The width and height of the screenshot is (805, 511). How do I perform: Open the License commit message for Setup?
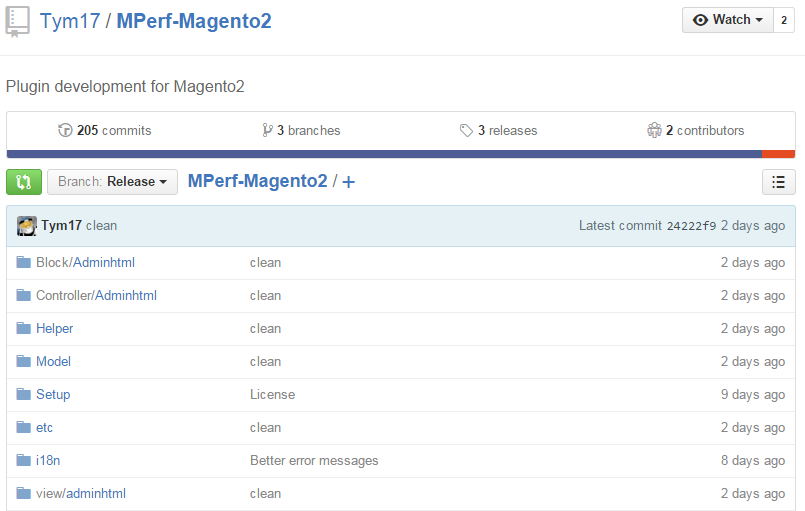coord(273,394)
